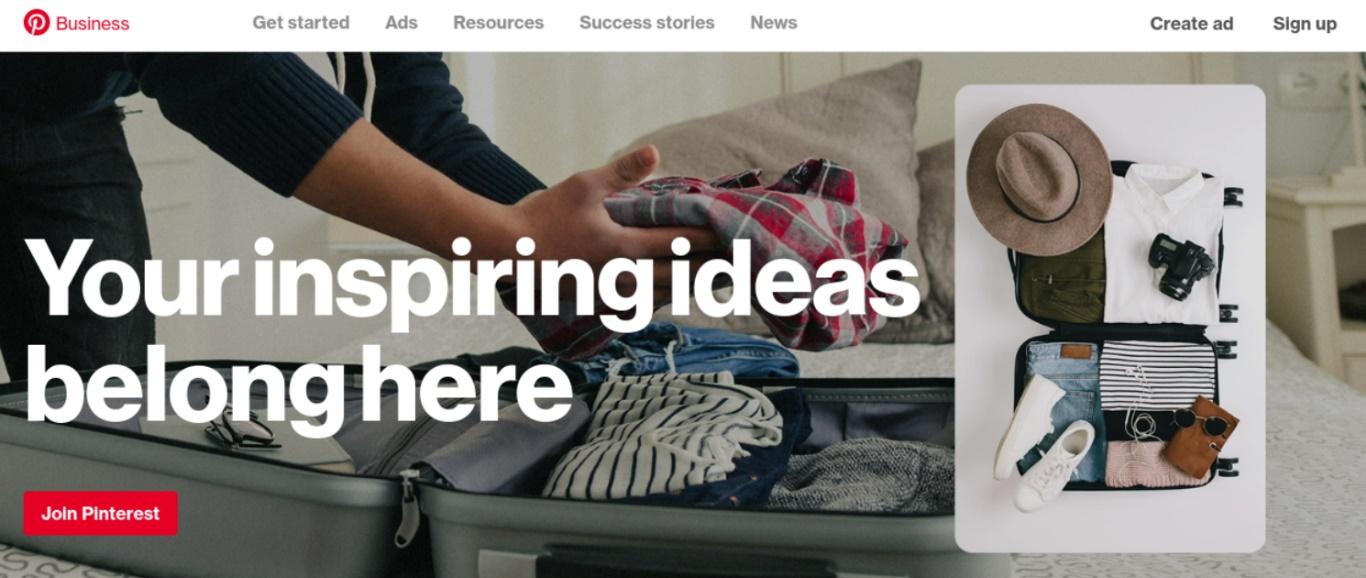Open the Business home link beside the logo
This screenshot has height=578, width=1366.
click(x=92, y=23)
